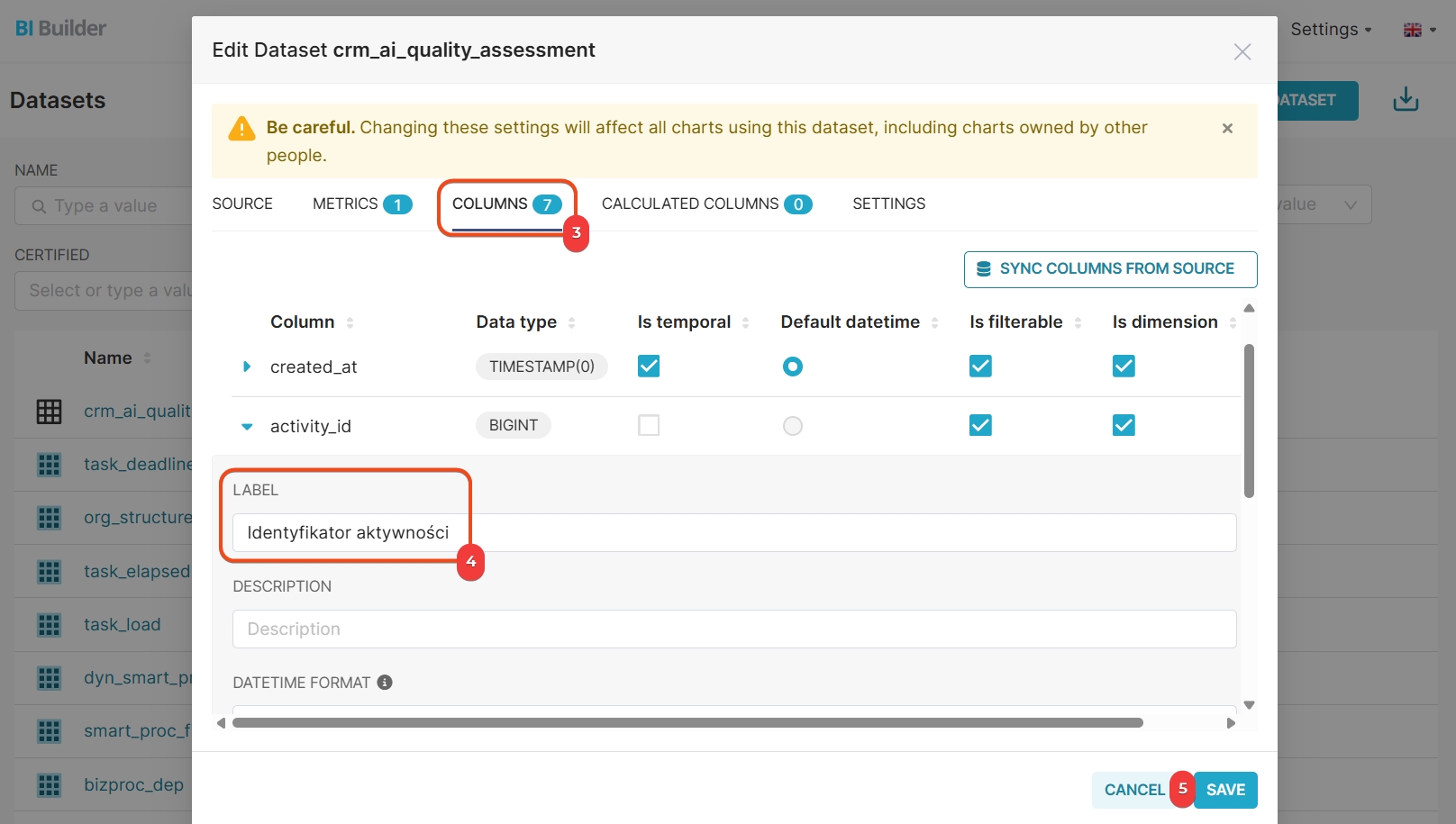This screenshot has height=824, width=1456.
Task: Click the download/import dataset icon
Action: point(1406,100)
